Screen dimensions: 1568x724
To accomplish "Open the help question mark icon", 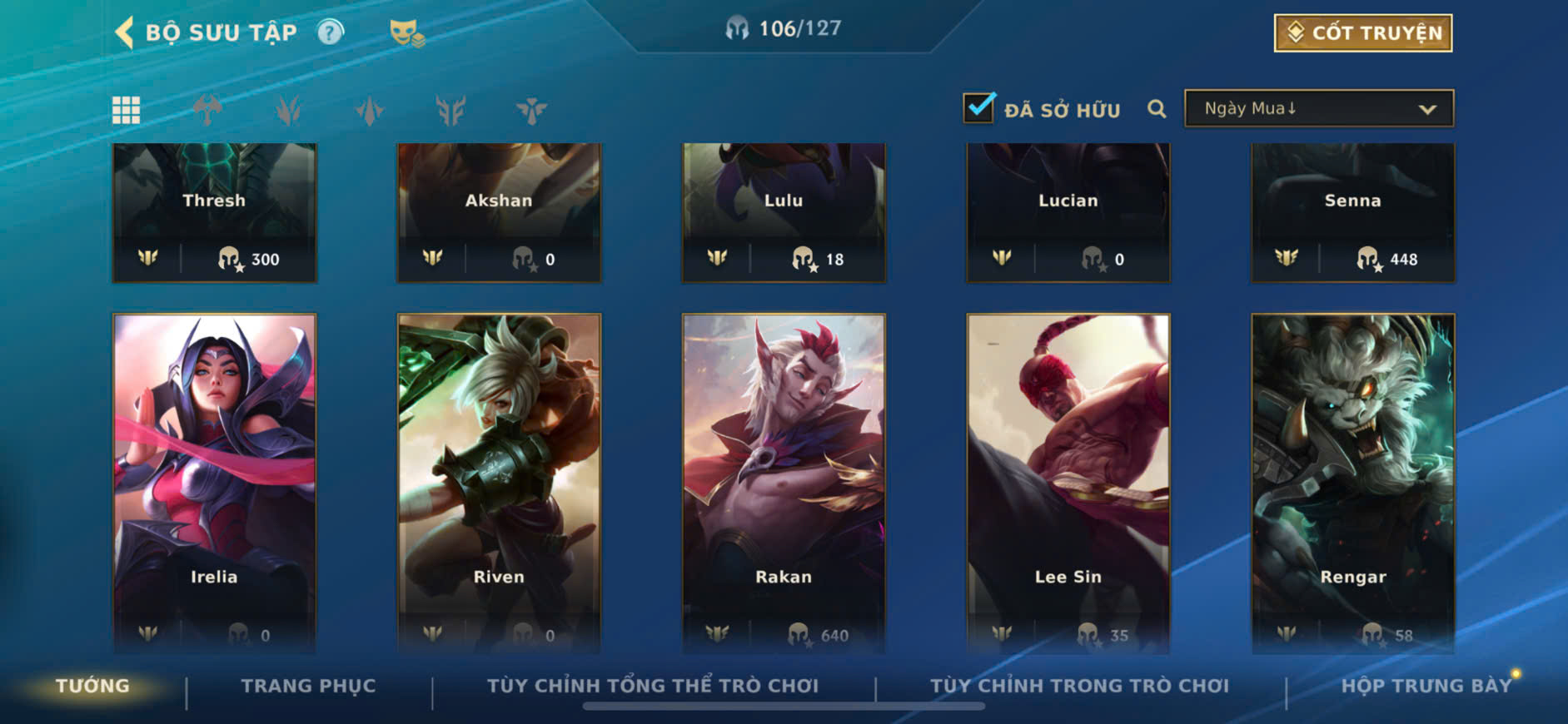I will [x=331, y=32].
